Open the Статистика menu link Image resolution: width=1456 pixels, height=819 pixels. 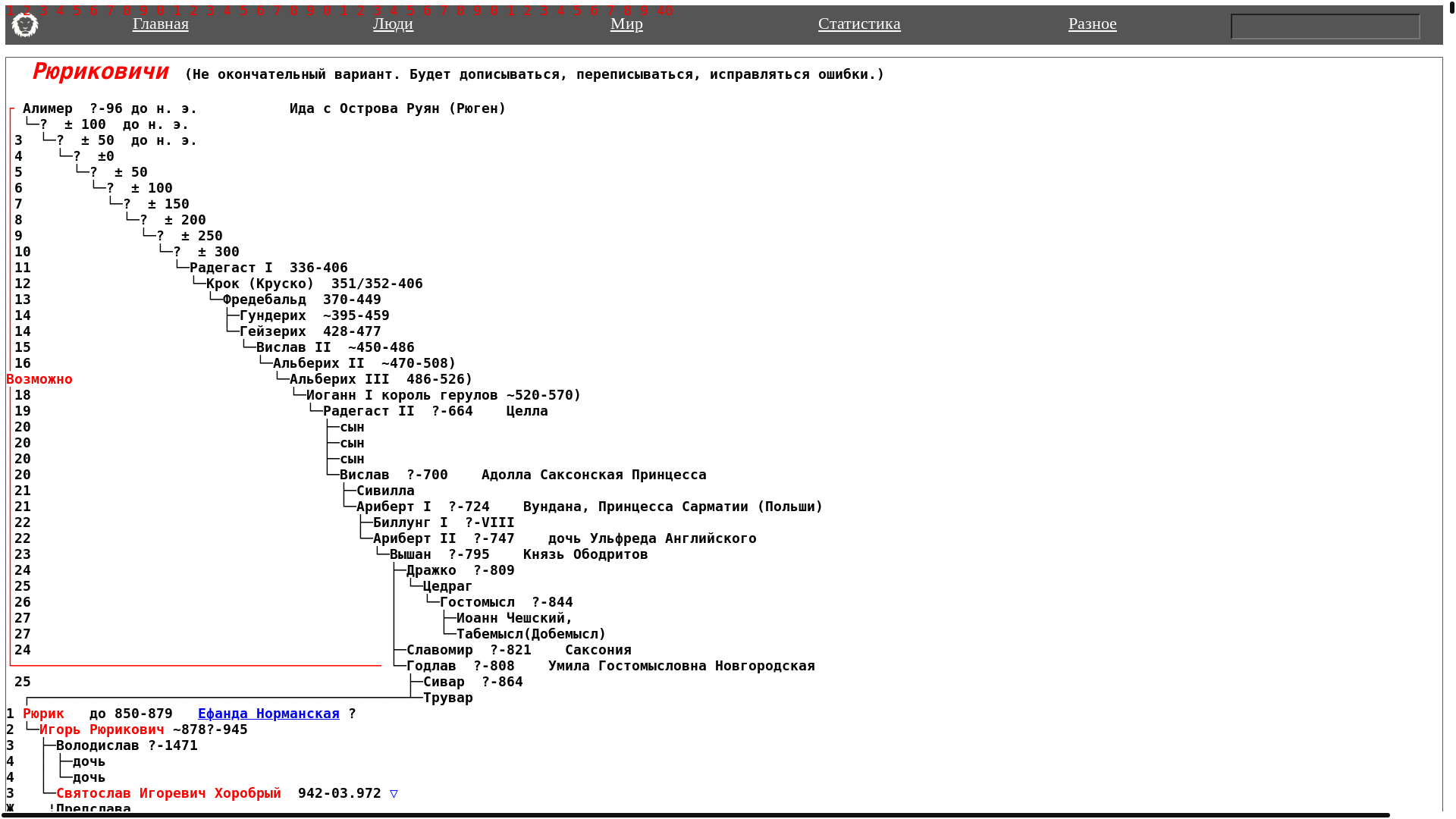pos(859,24)
